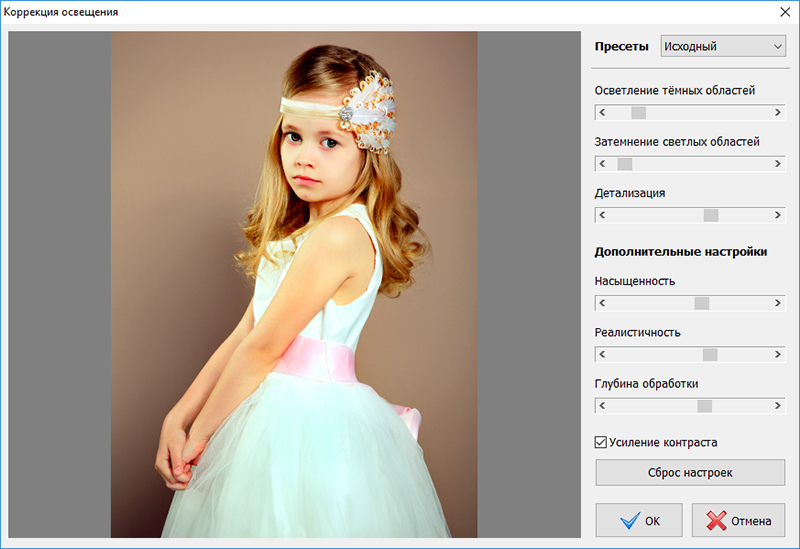Toggle the Усиление контраста checkbox
Screen dimensions: 800x549
(x=601, y=442)
